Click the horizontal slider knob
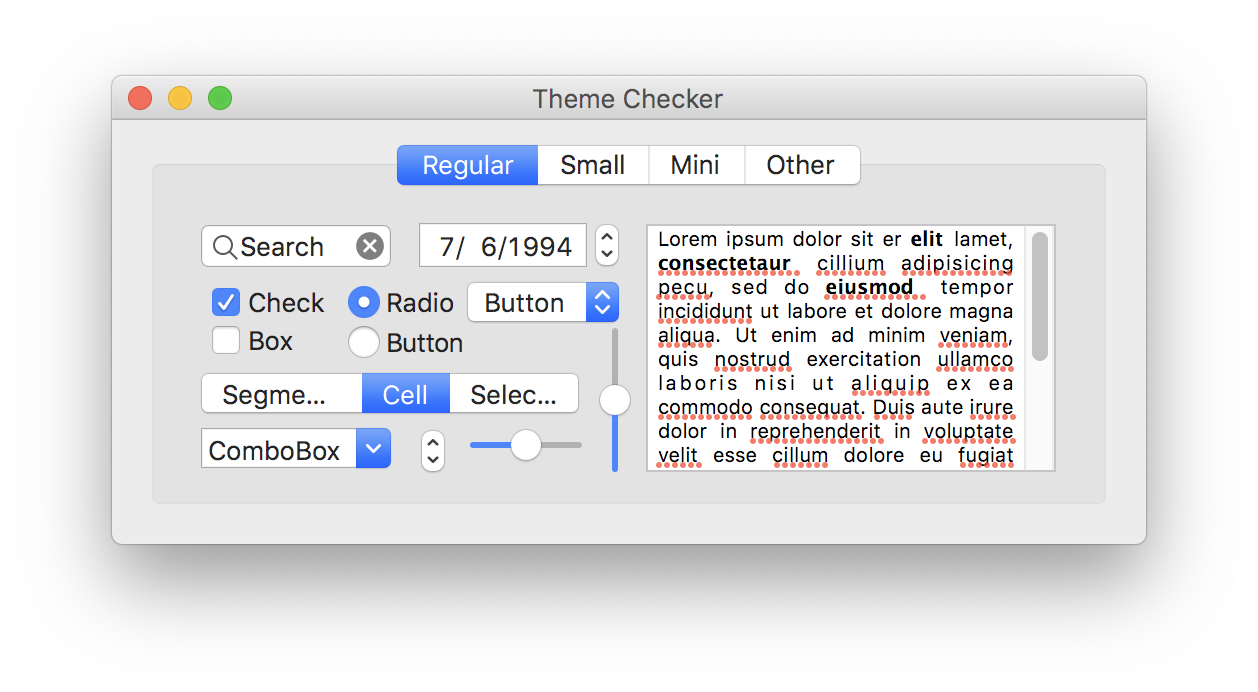The height and width of the screenshot is (692, 1258). click(526, 445)
